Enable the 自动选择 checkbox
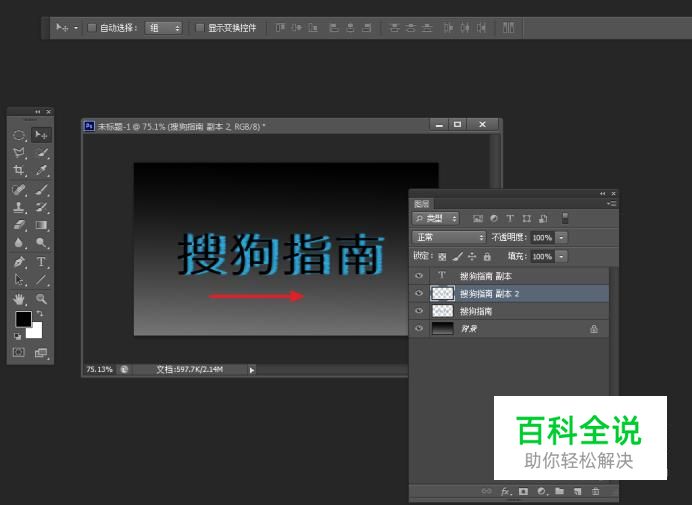 tap(92, 28)
